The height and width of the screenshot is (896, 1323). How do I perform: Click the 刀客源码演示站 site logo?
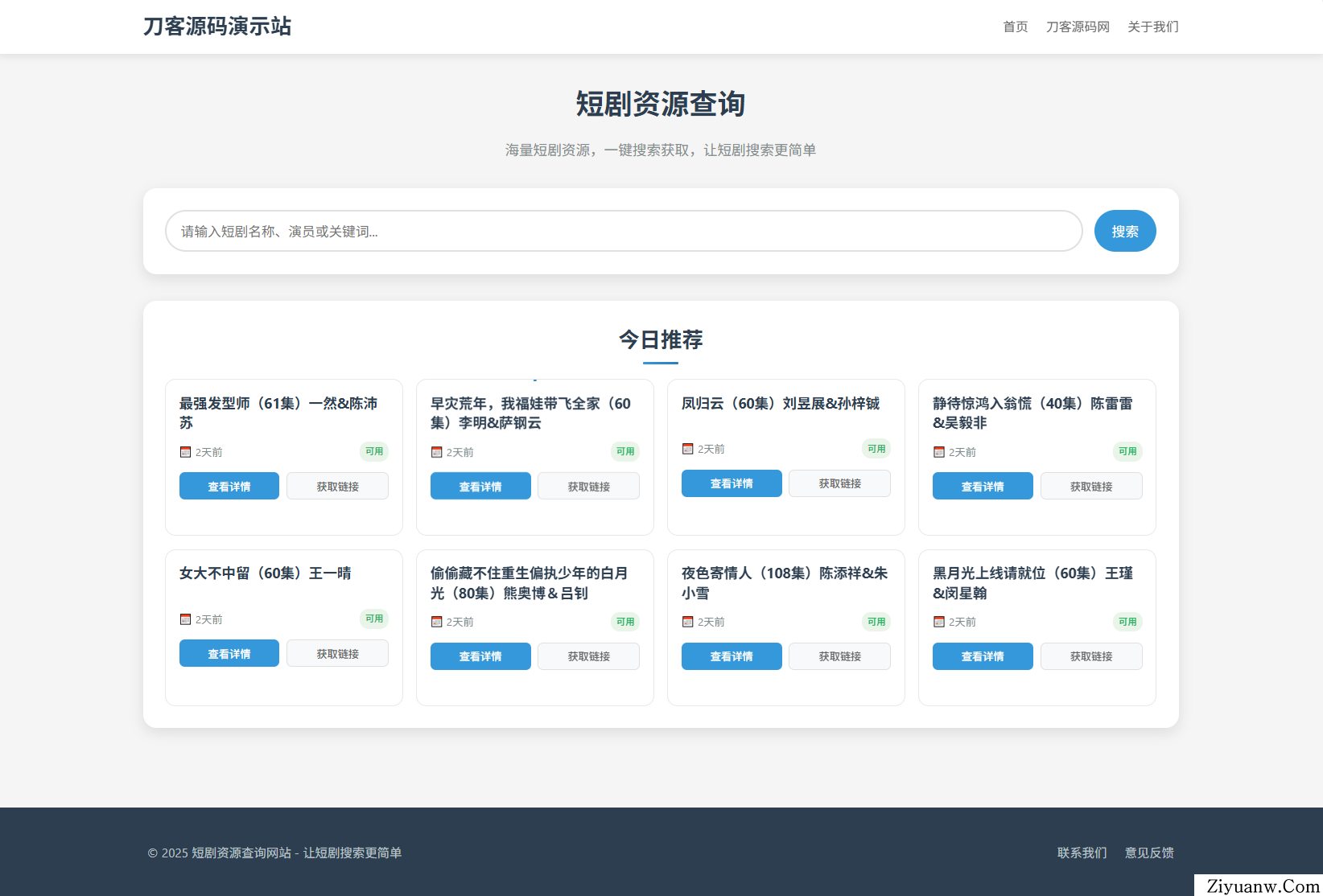[217, 27]
